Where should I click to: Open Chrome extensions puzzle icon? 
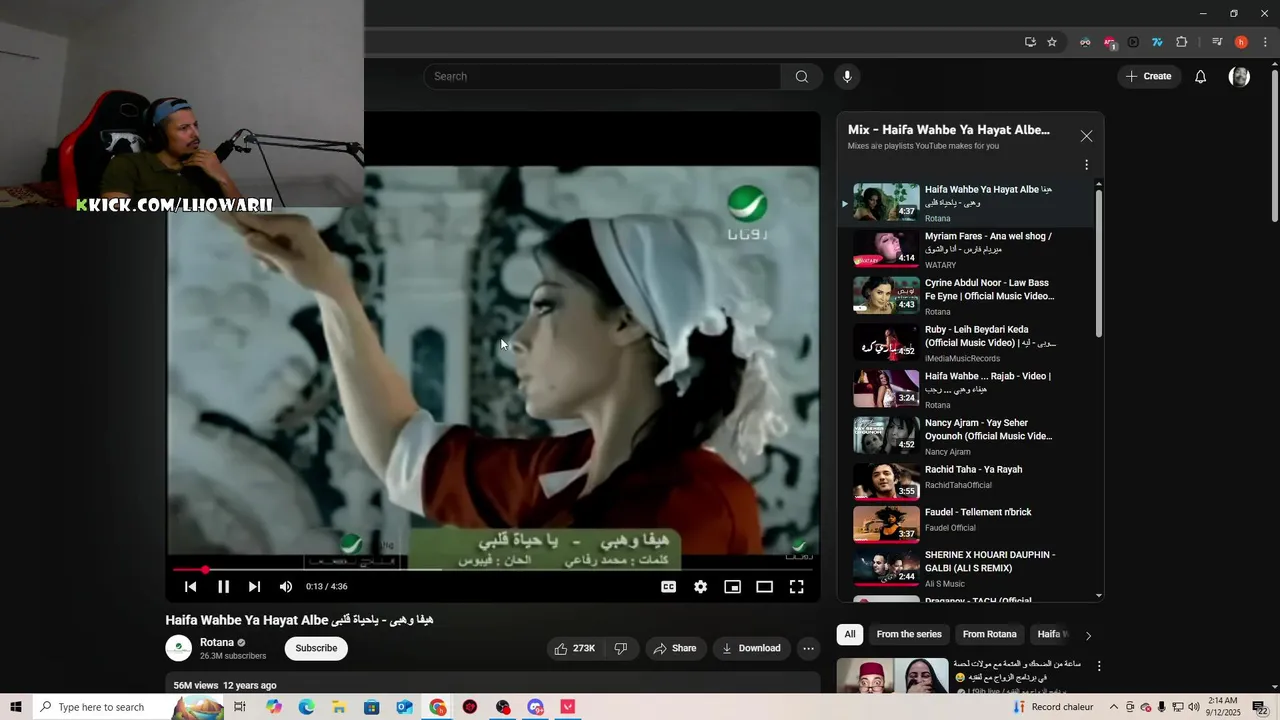point(1181,42)
